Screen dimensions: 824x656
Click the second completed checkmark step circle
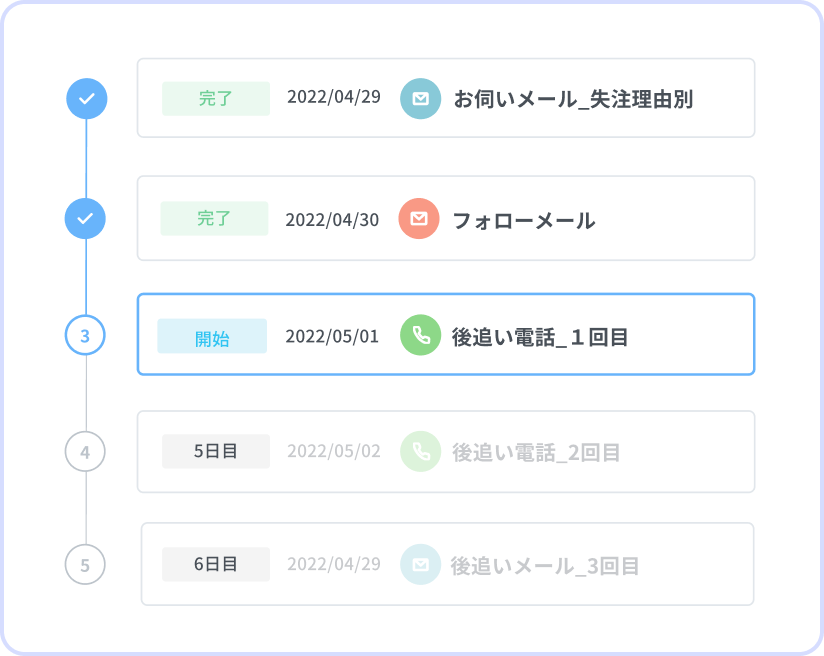[85, 218]
